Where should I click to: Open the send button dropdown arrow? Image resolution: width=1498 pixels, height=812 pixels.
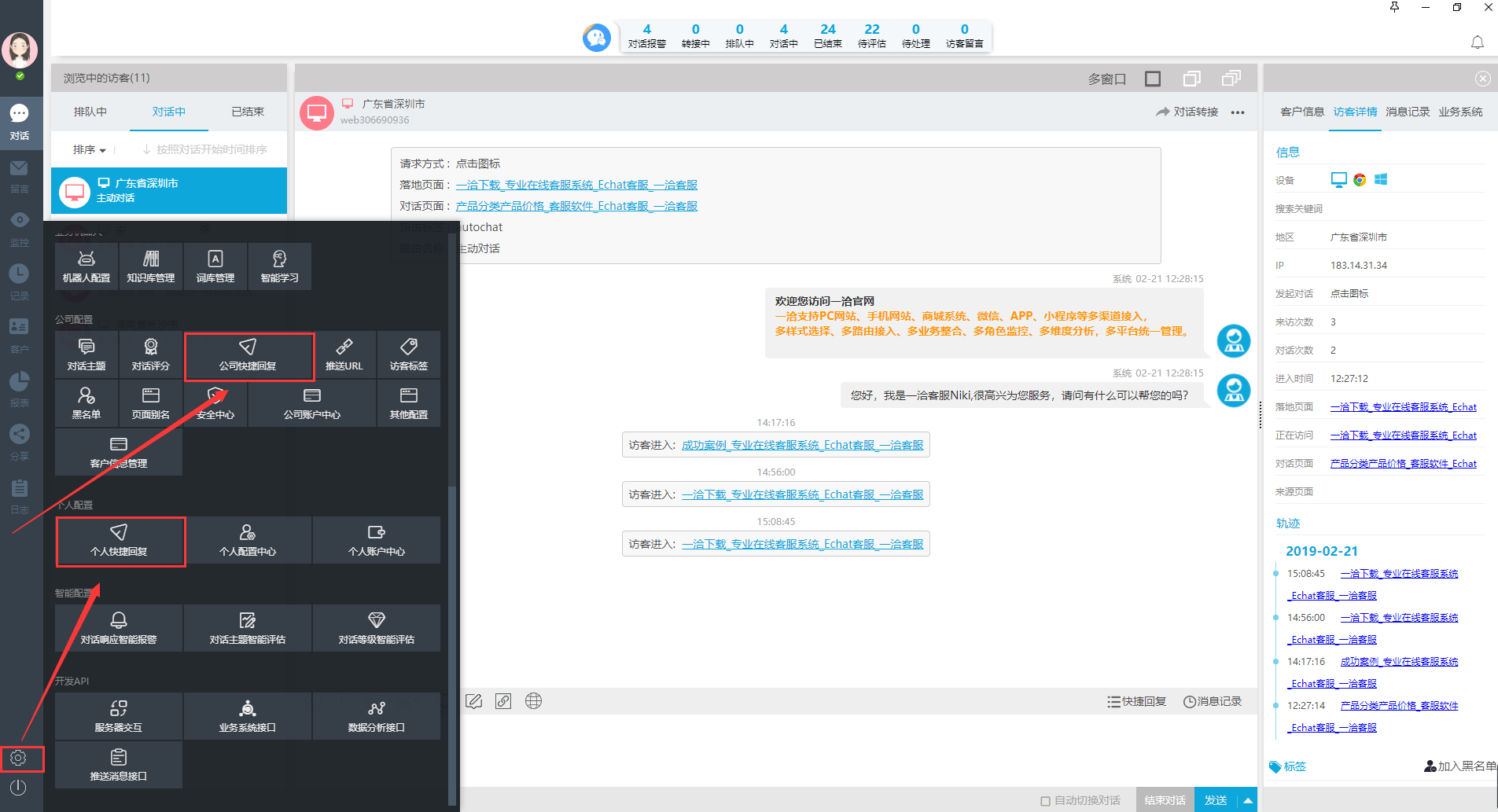pos(1247,800)
